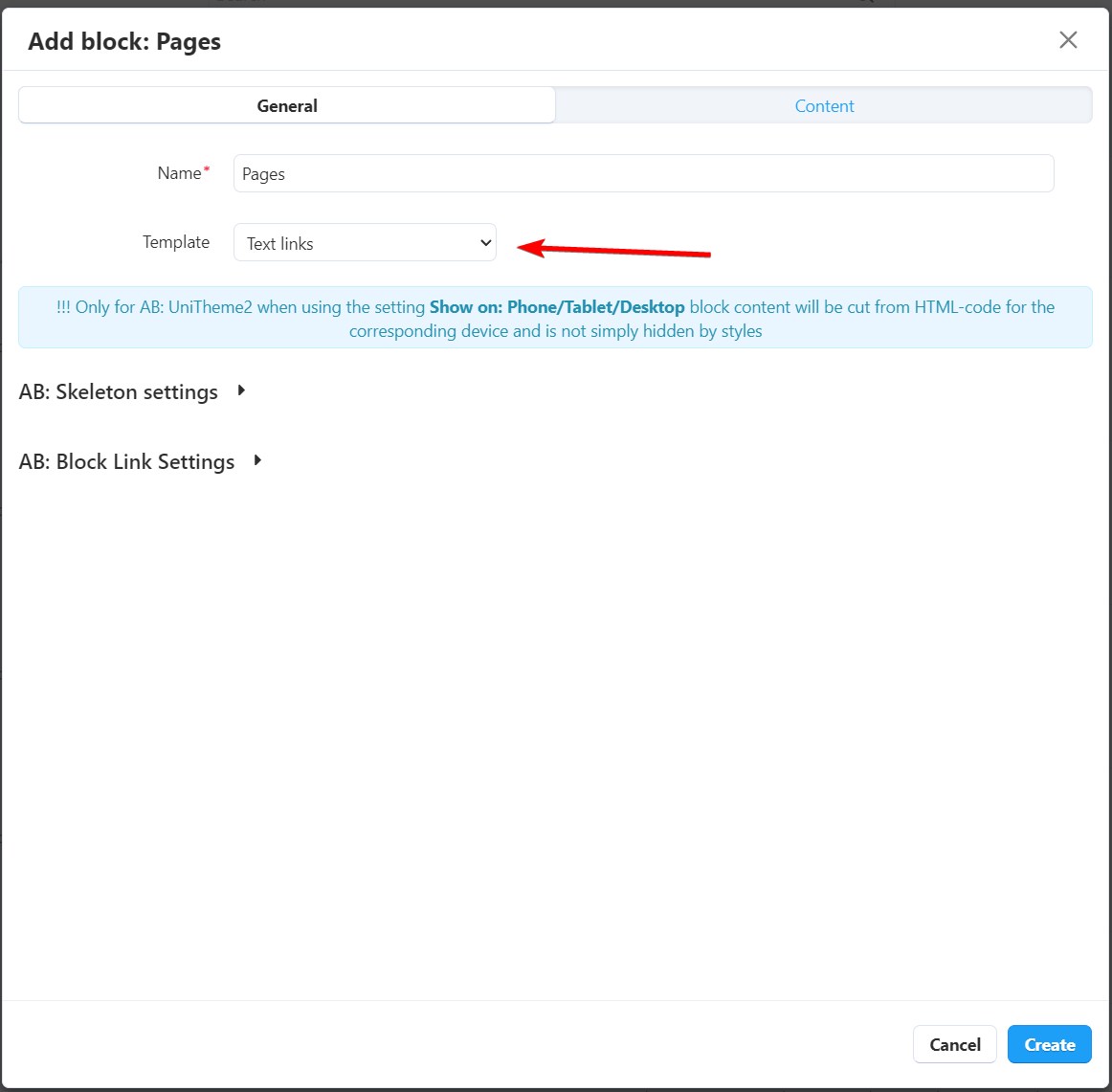Click the Template dropdown chevron arrow

point(485,243)
